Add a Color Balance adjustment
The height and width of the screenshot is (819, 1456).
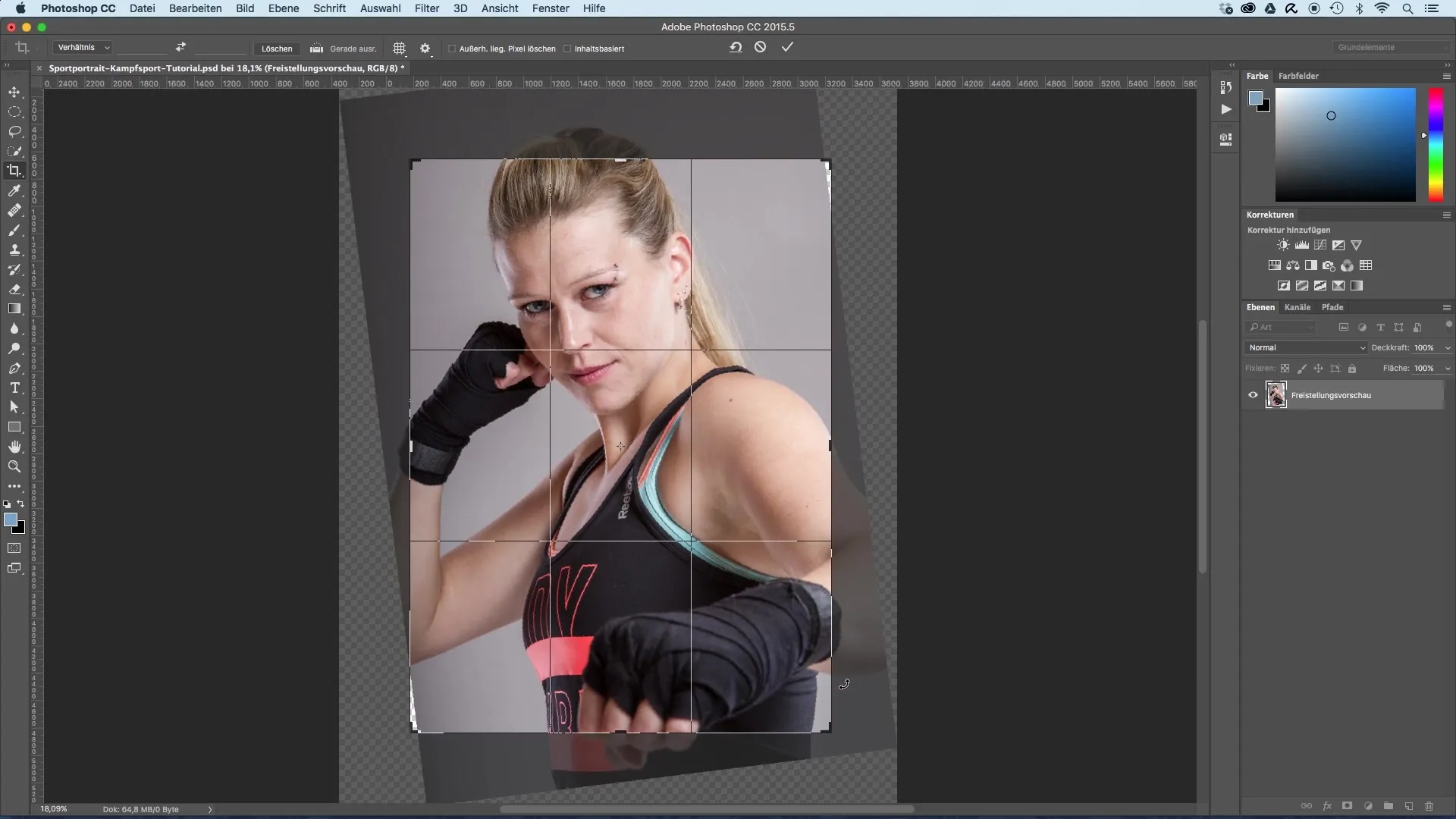1293,265
